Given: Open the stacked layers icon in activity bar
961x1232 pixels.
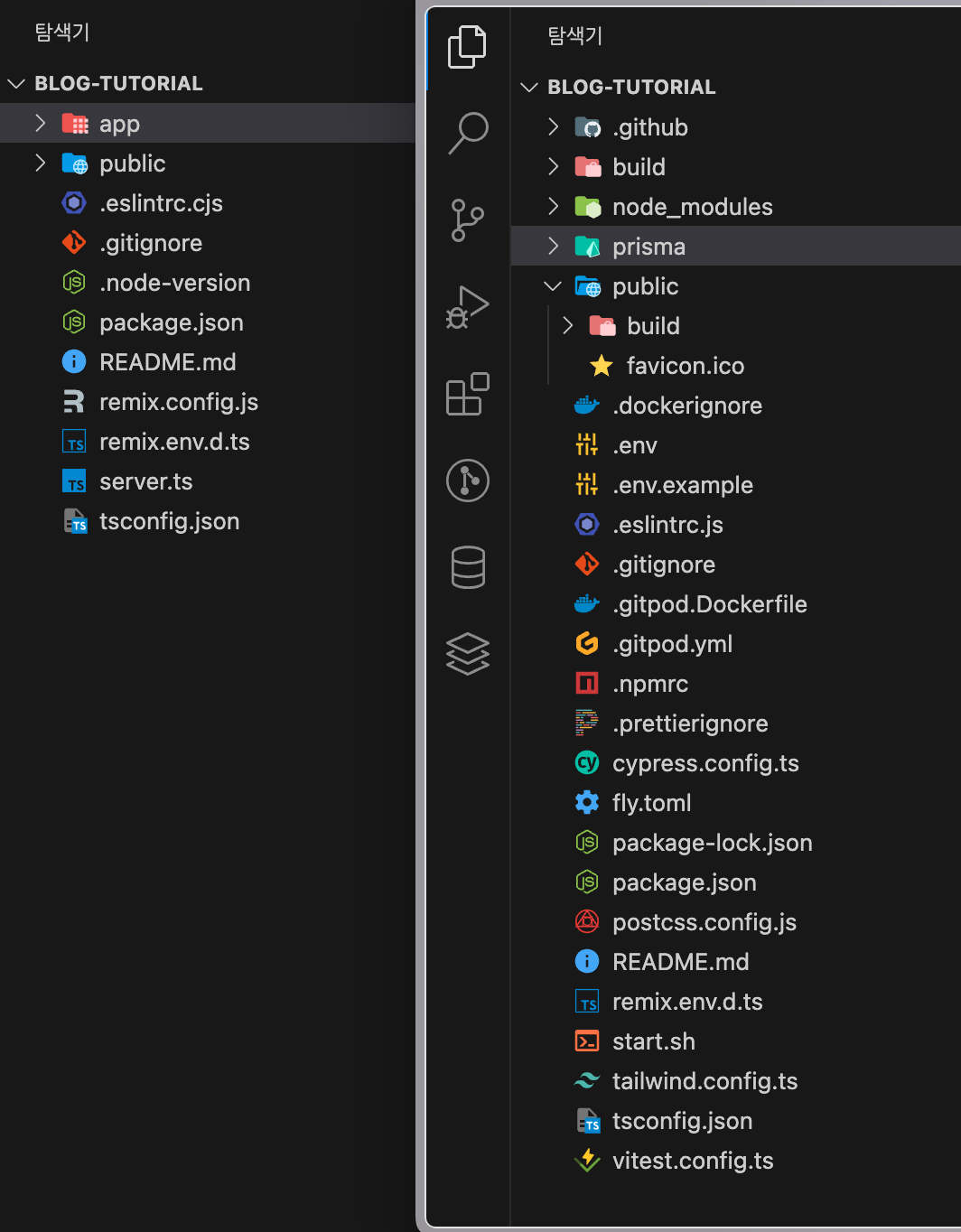Looking at the screenshot, I should click(468, 654).
